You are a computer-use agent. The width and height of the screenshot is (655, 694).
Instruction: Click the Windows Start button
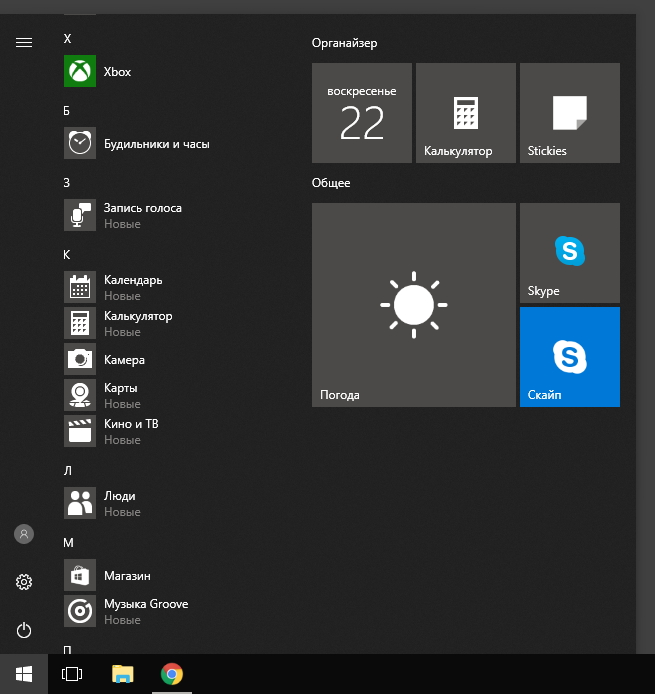pos(24,674)
